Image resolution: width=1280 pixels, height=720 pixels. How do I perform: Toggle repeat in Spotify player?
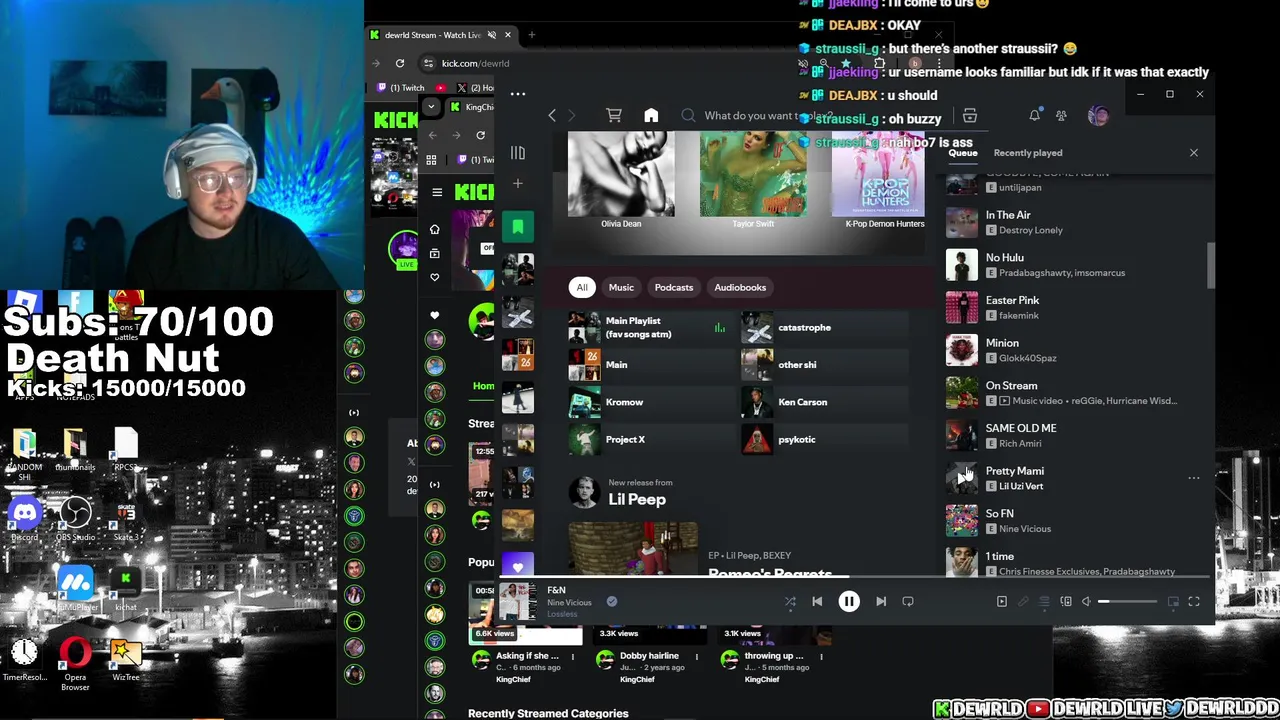tap(908, 602)
